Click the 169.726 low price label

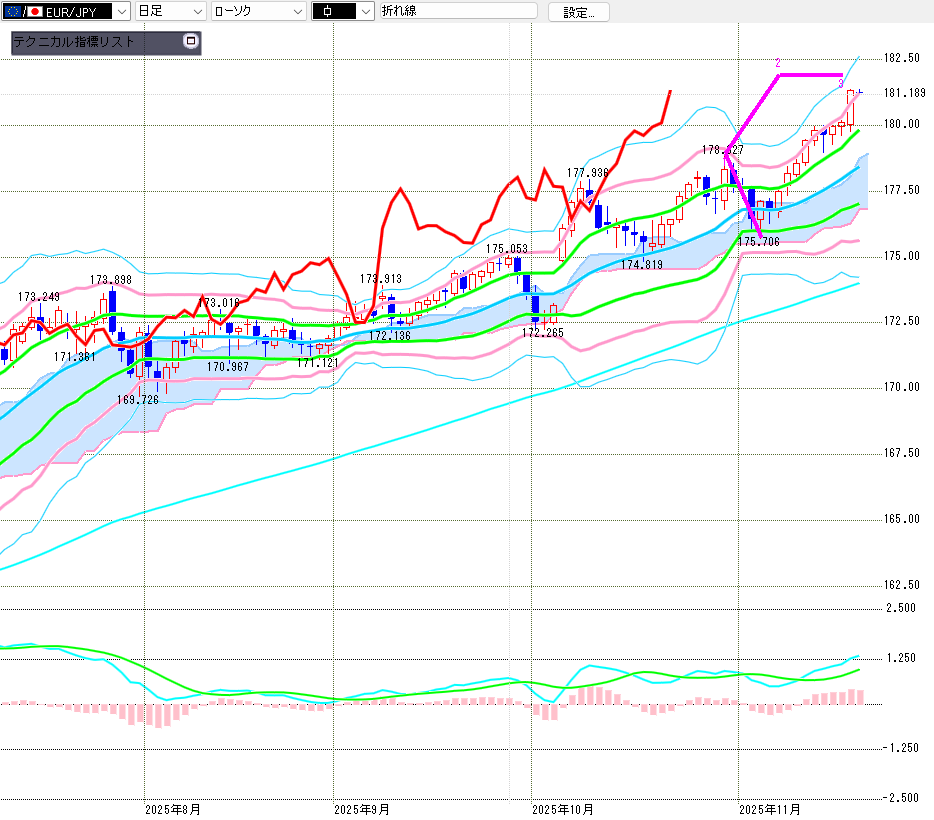pos(138,400)
